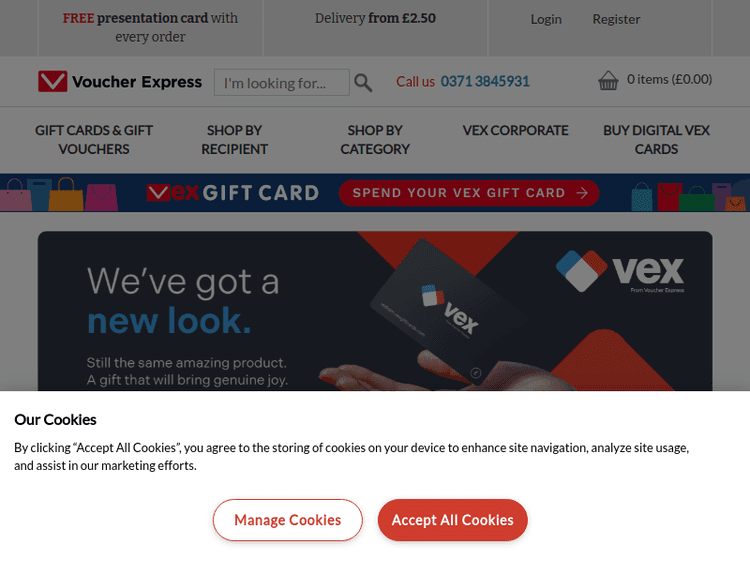The height and width of the screenshot is (563, 750).
Task: Click the Voucher Express red logo
Action: point(53,81)
